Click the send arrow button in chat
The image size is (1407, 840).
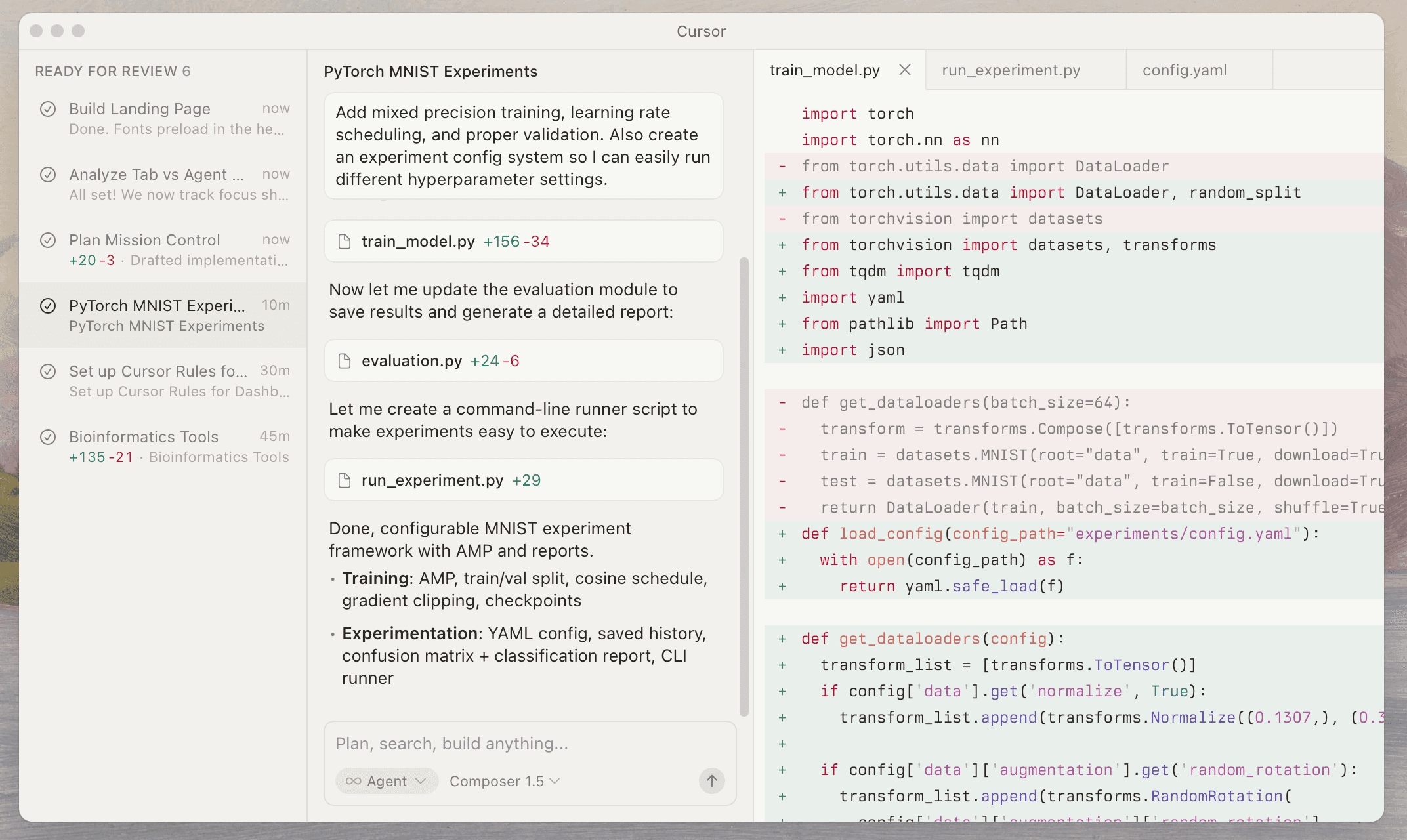click(711, 780)
